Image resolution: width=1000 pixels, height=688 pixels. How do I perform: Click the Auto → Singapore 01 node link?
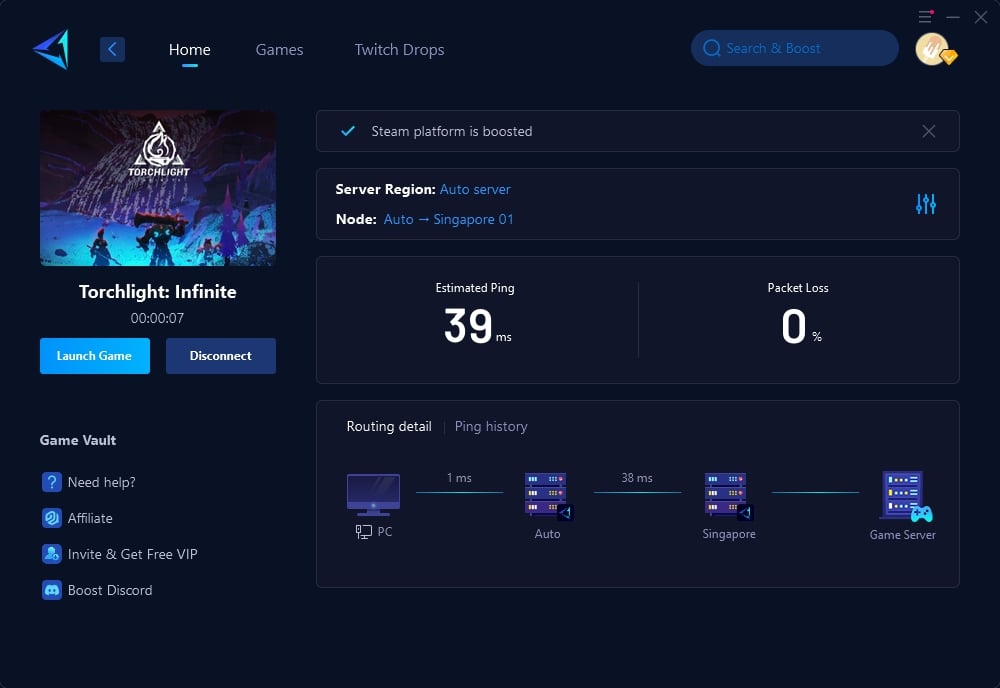[x=448, y=219]
